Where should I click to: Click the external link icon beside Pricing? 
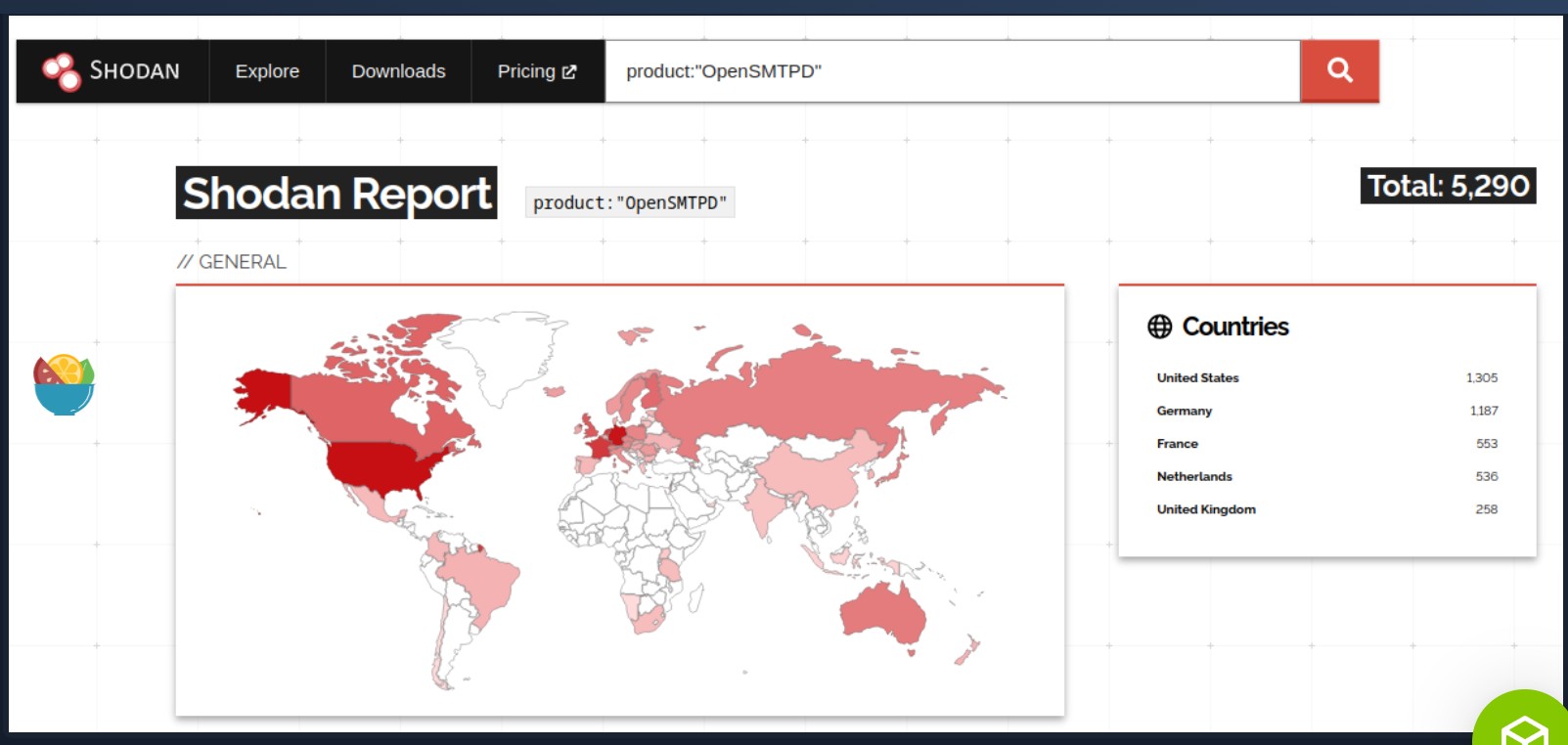tap(569, 71)
